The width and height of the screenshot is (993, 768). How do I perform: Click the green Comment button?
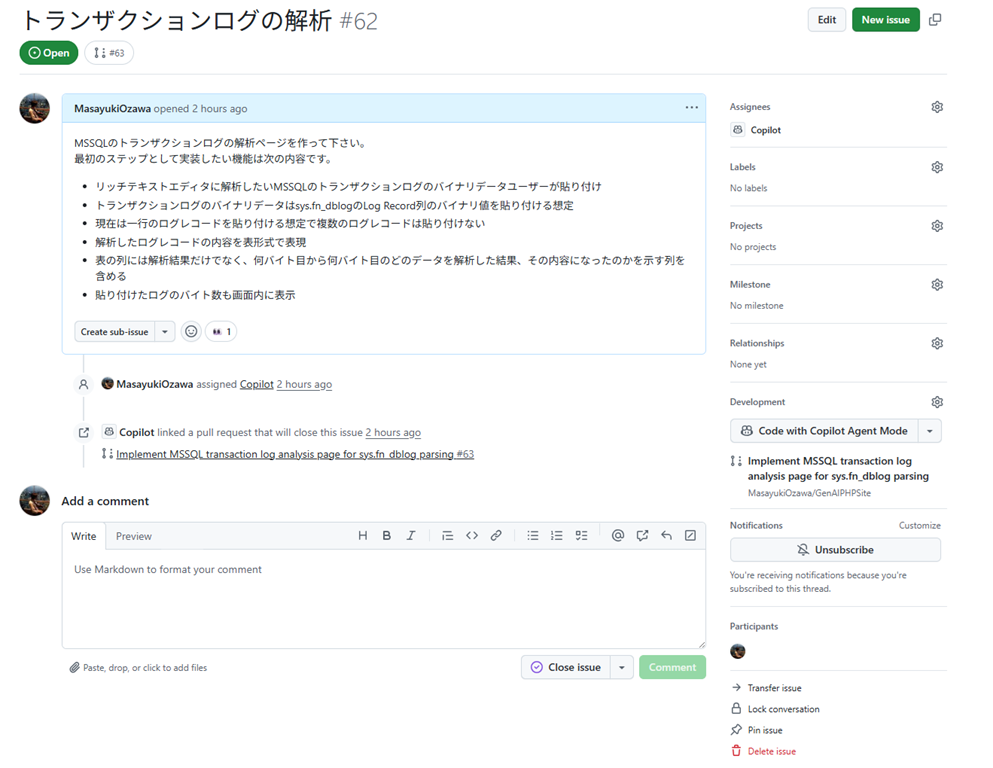pyautogui.click(x=673, y=667)
